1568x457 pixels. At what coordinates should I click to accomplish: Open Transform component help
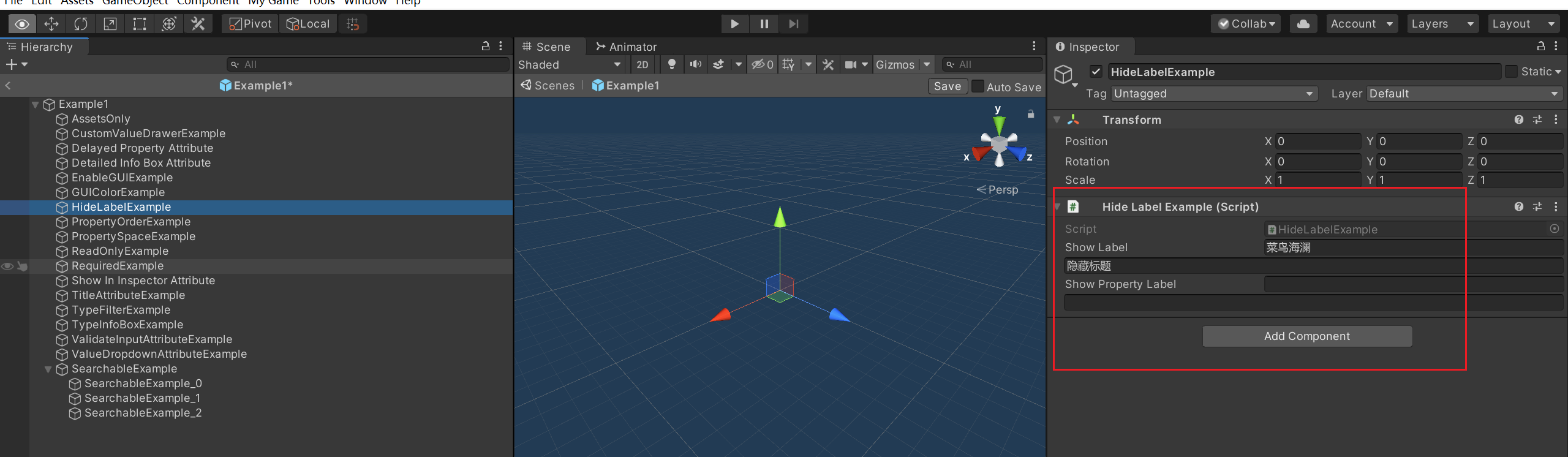[x=1519, y=119]
